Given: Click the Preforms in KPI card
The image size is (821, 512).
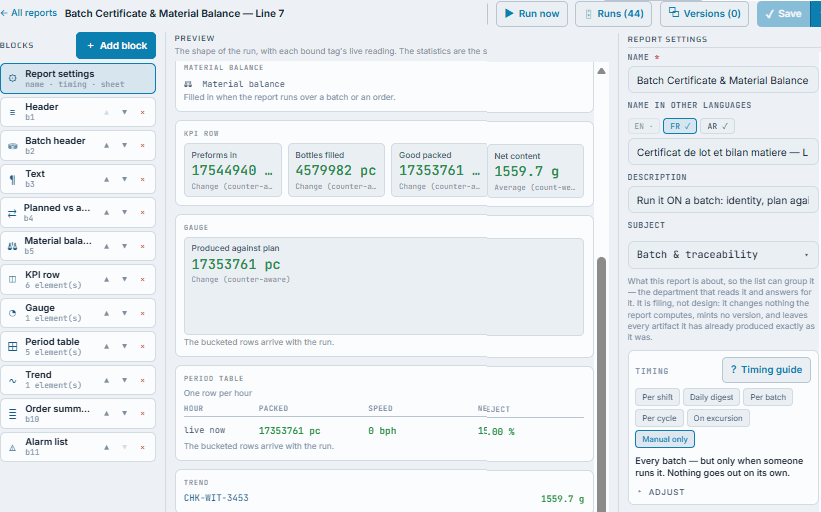Looking at the screenshot, I should [232, 170].
